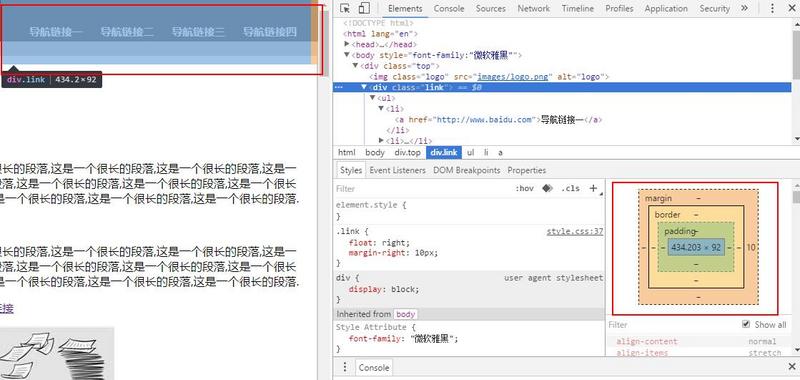Select the Console drawer tab
The image size is (800, 380).
(x=373, y=368)
